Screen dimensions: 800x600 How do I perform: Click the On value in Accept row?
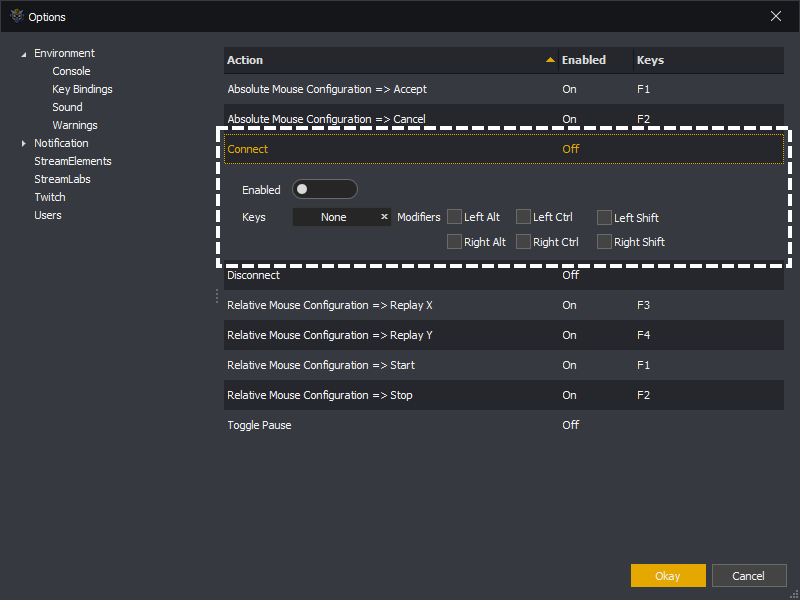(569, 89)
